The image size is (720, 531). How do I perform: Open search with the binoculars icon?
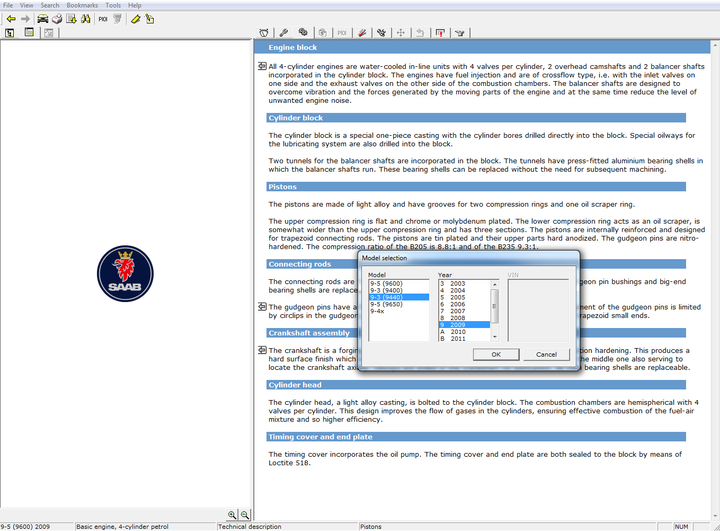click(x=85, y=19)
